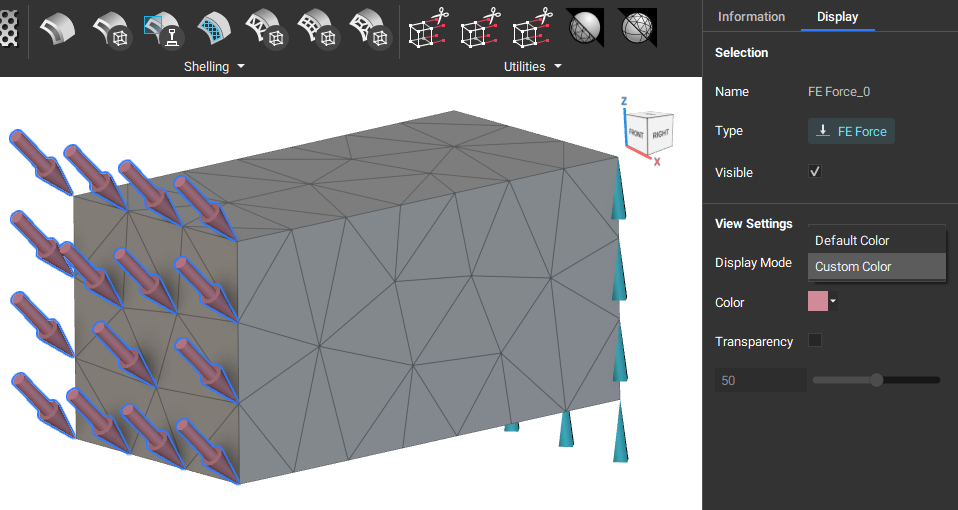Click the transparency slider handle
The height and width of the screenshot is (510, 958).
click(876, 380)
